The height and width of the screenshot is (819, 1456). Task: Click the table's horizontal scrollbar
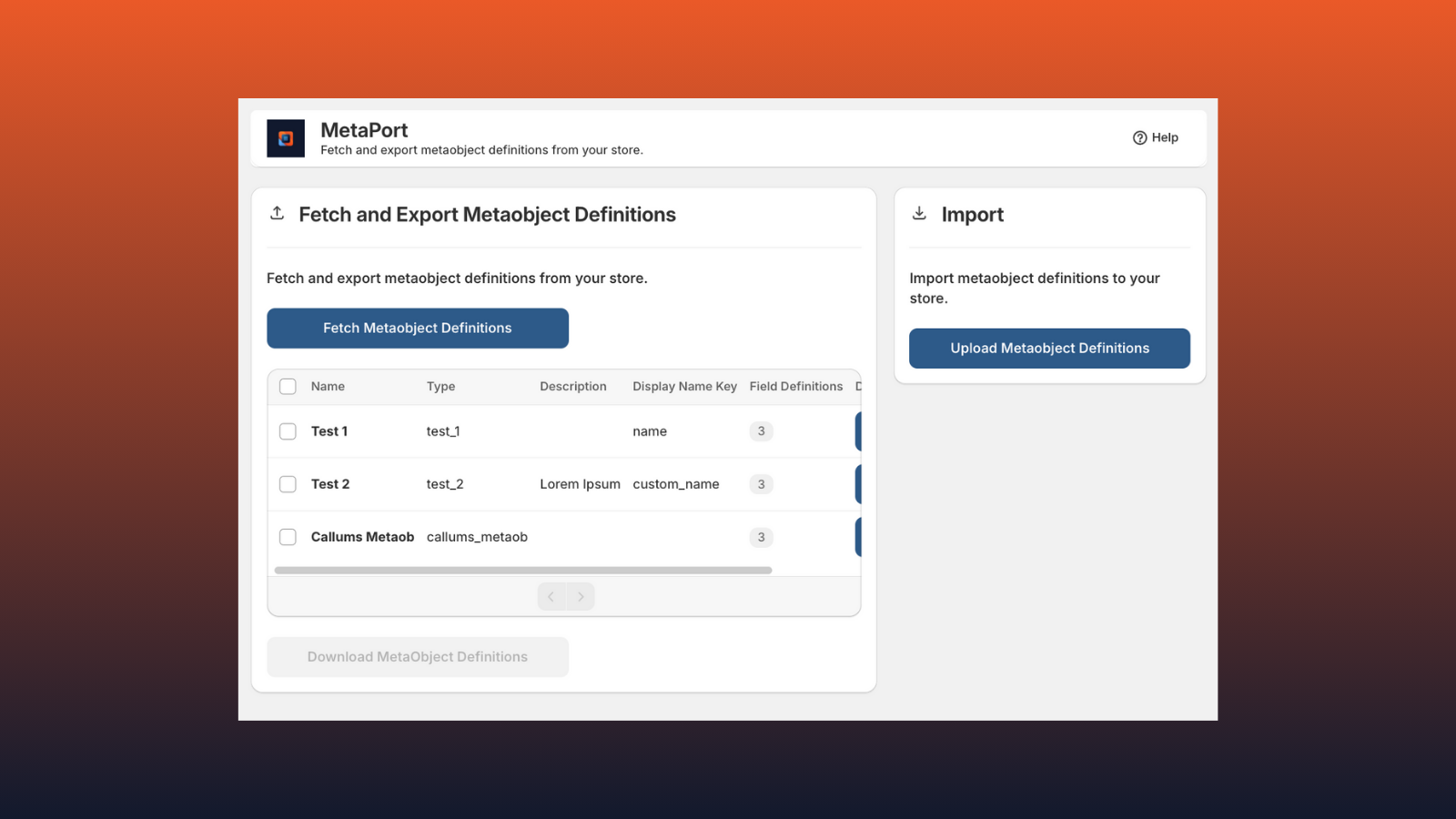tap(522, 571)
